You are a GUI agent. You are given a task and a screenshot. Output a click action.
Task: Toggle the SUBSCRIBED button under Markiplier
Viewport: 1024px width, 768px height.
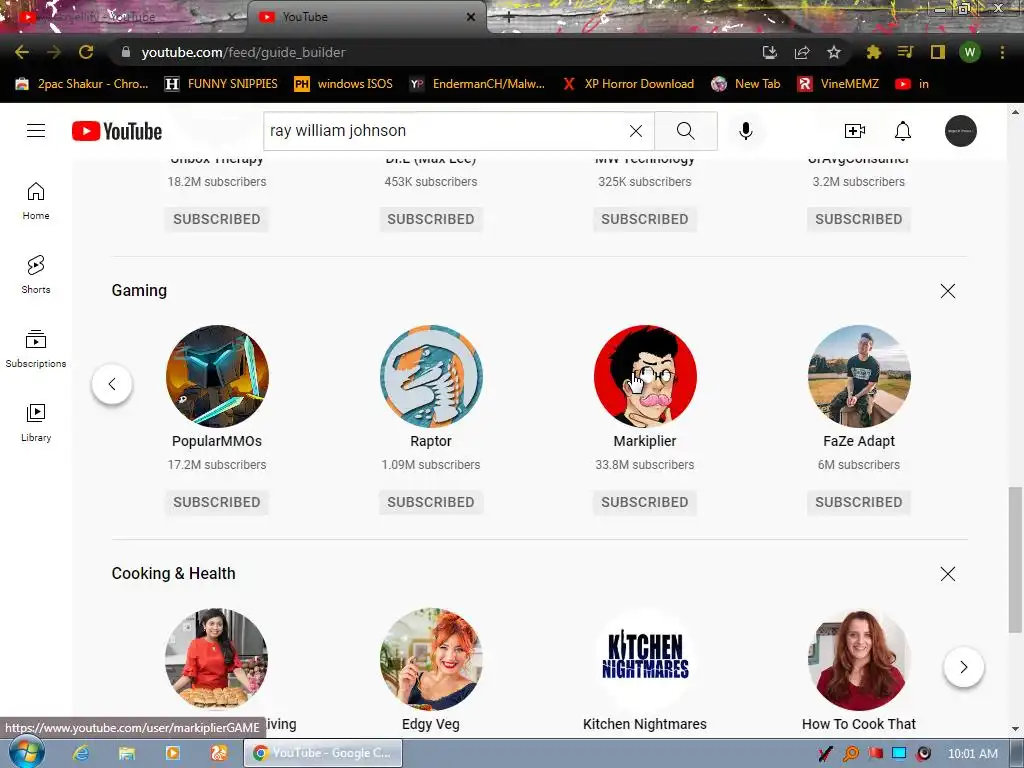645,502
